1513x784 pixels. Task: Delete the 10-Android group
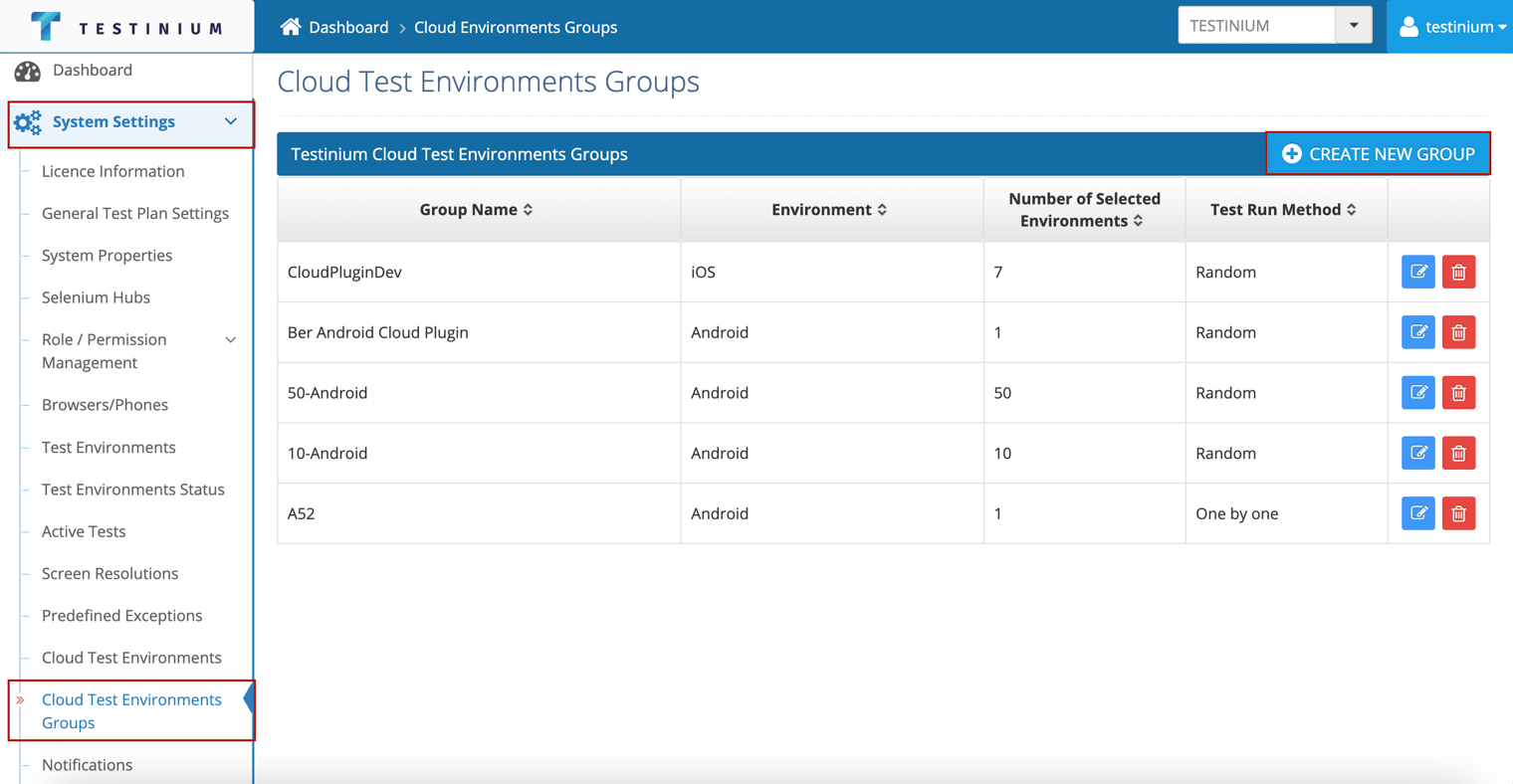coord(1458,453)
